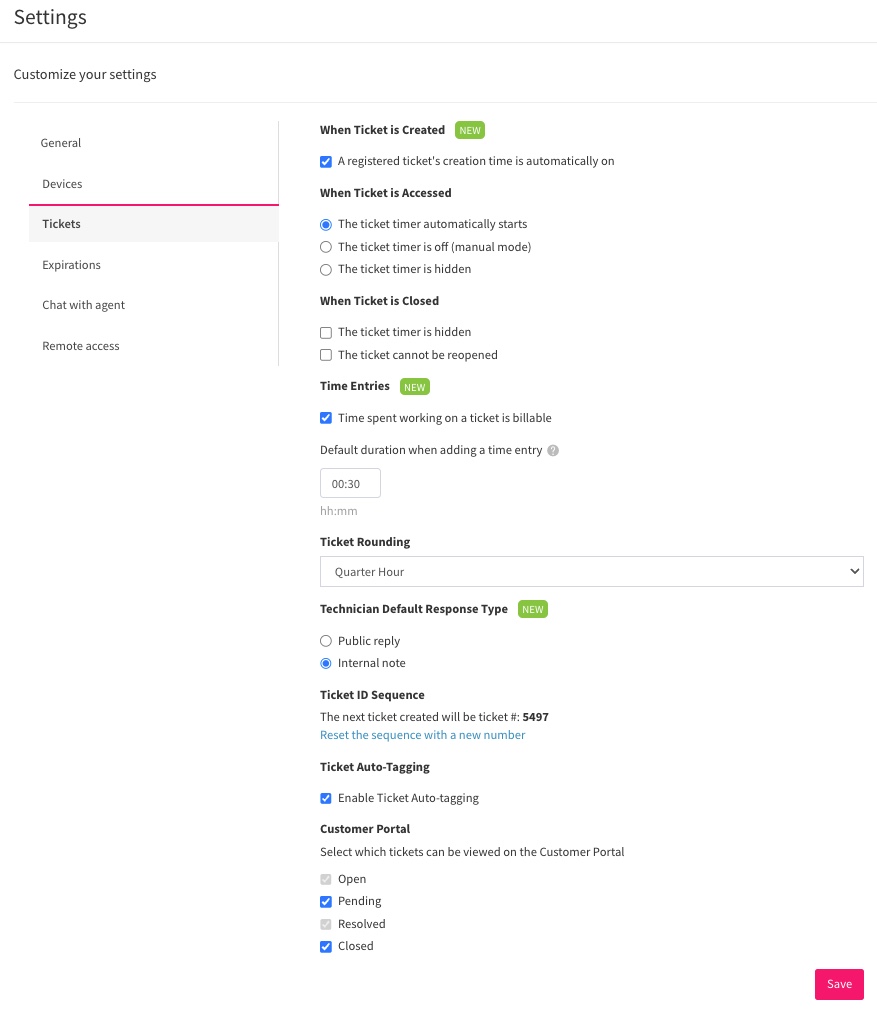The height and width of the screenshot is (1013, 877).
Task: Open the Ticket Rounding dropdown
Action: coord(591,572)
